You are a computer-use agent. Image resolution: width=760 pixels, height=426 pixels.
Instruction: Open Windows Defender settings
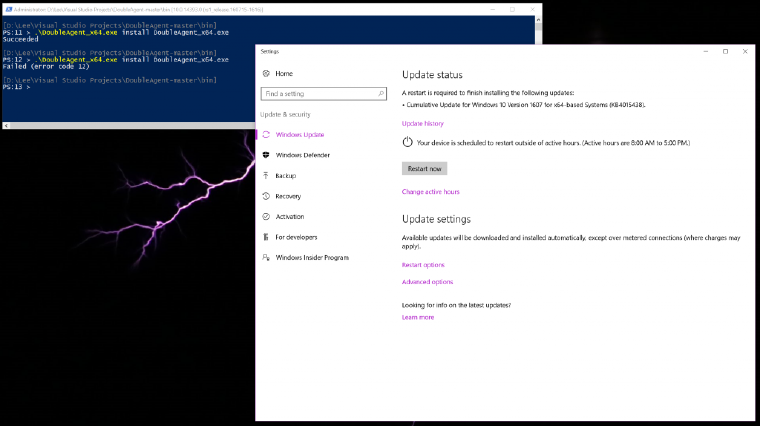(x=302, y=155)
